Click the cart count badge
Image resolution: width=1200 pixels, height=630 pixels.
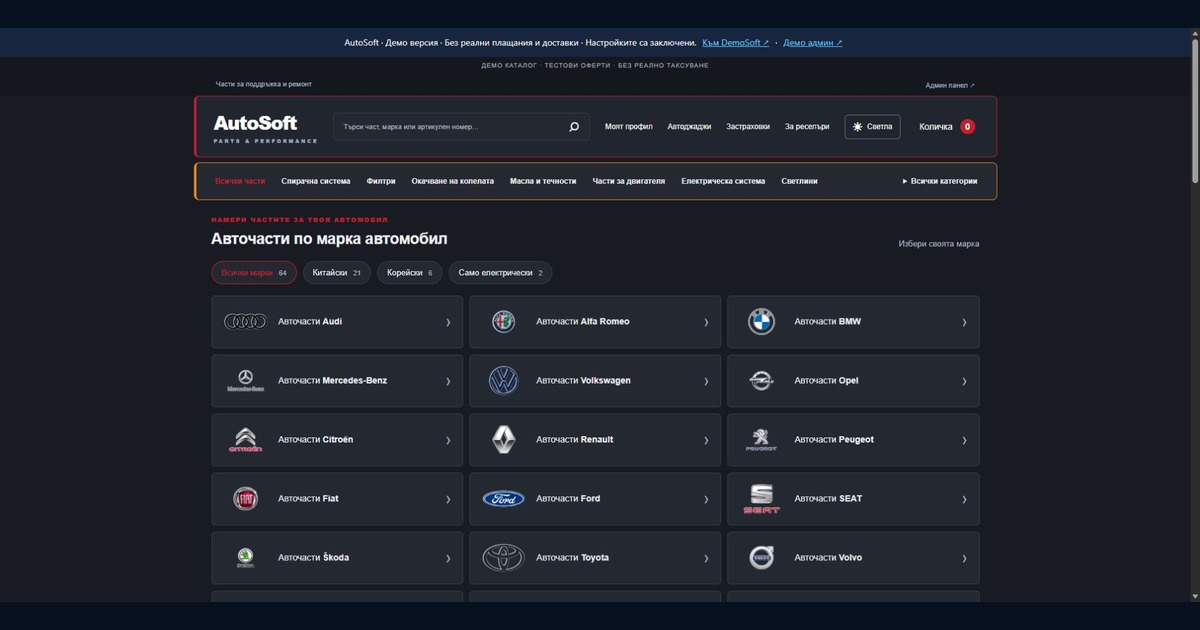967,127
